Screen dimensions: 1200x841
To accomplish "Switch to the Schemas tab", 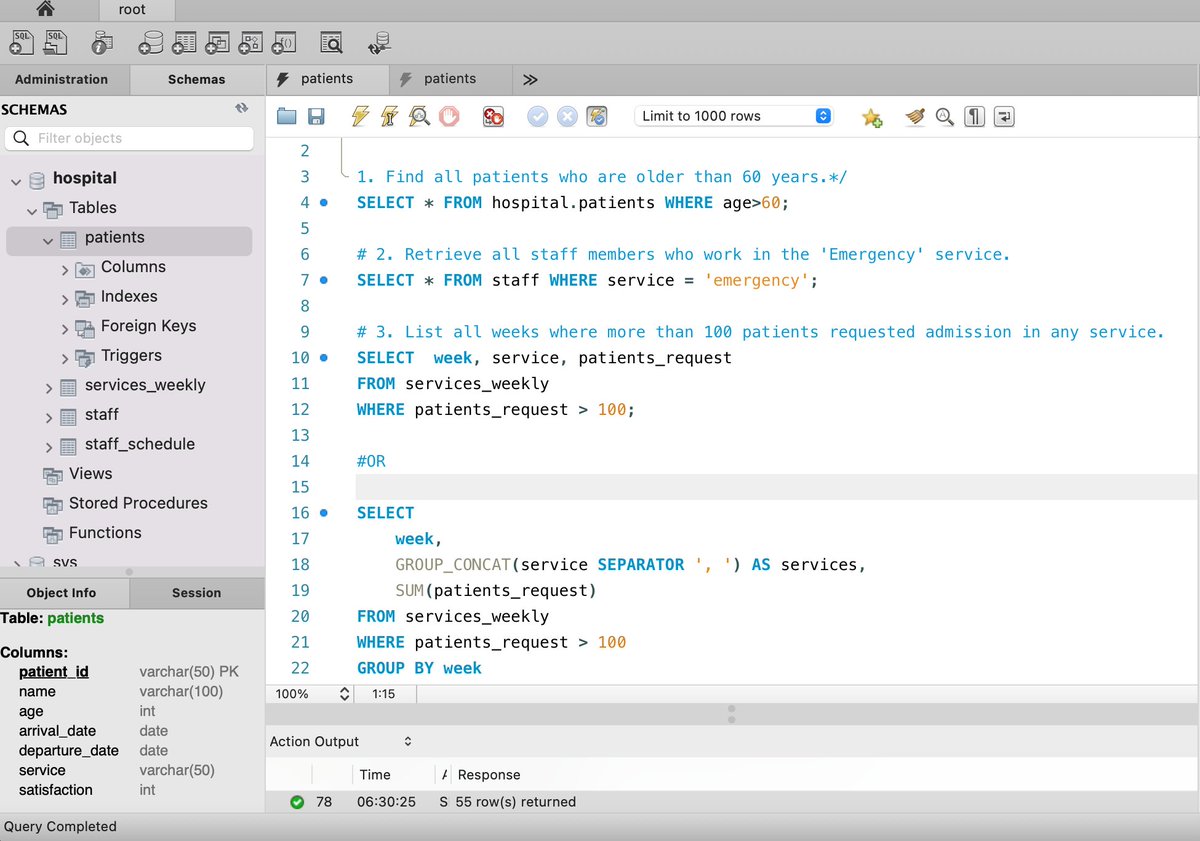I will pos(196,79).
